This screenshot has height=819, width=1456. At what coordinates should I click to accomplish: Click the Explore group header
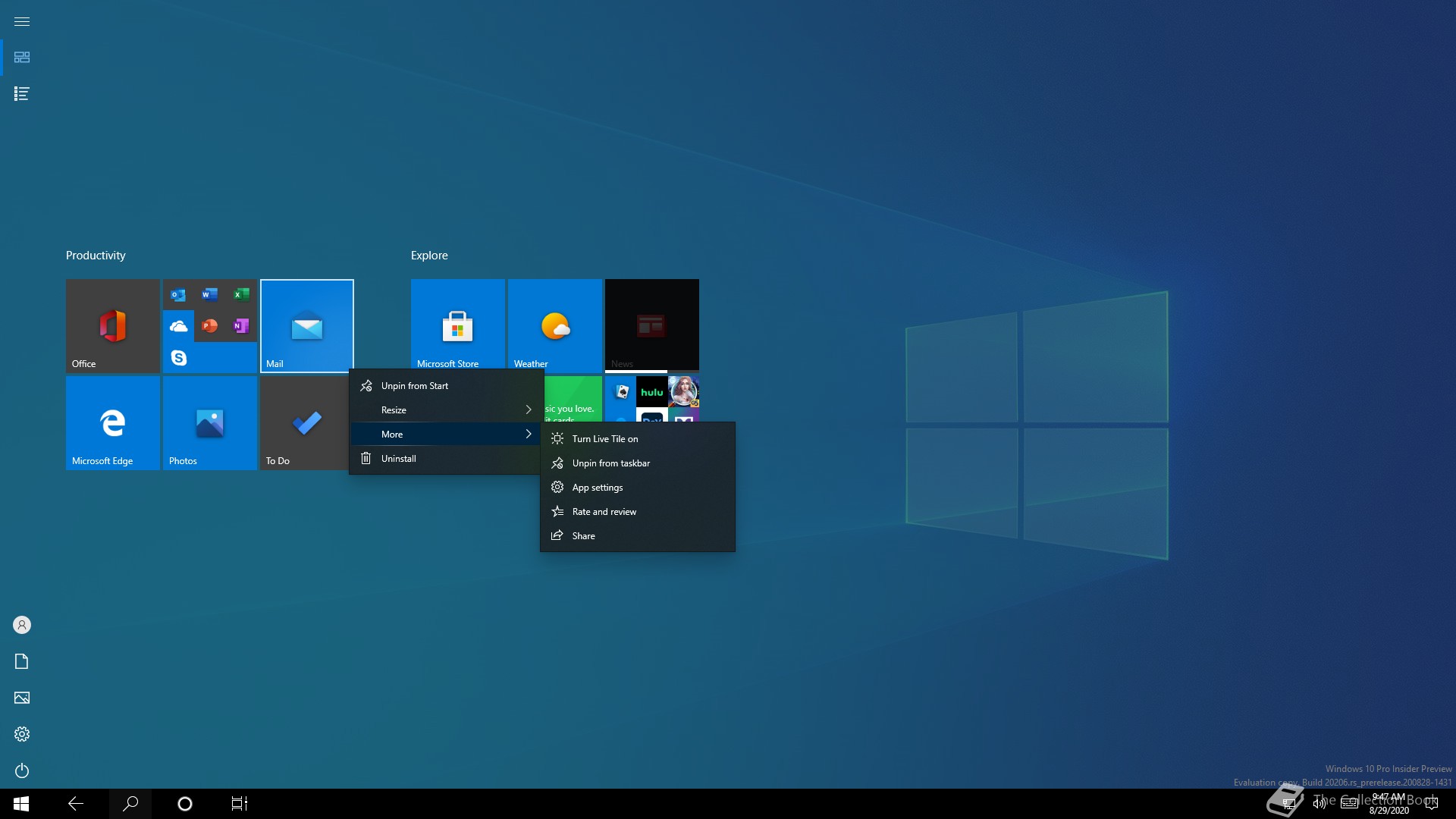pos(429,256)
